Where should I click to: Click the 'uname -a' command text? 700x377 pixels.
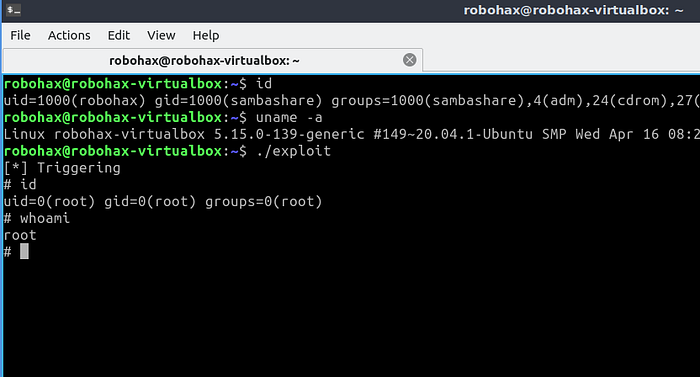click(x=289, y=117)
